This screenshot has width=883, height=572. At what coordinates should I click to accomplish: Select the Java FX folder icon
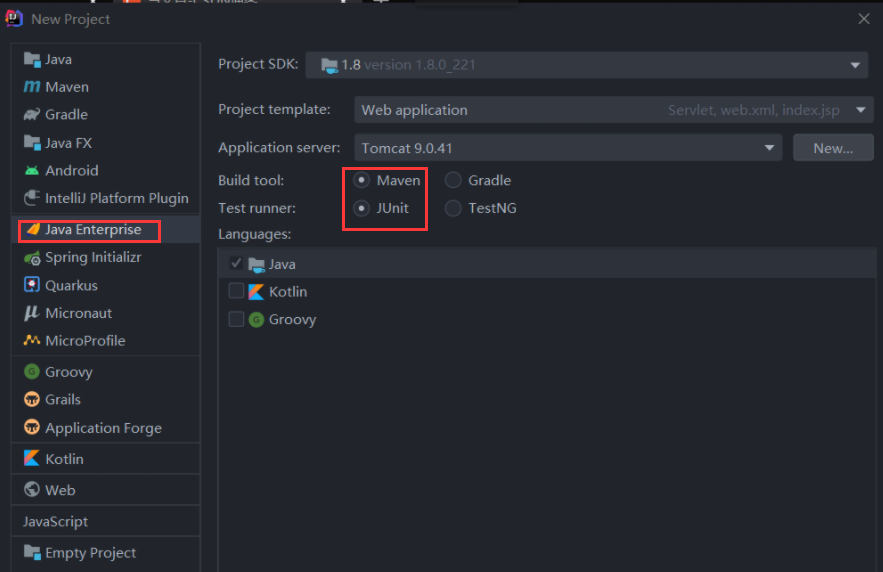[x=32, y=142]
